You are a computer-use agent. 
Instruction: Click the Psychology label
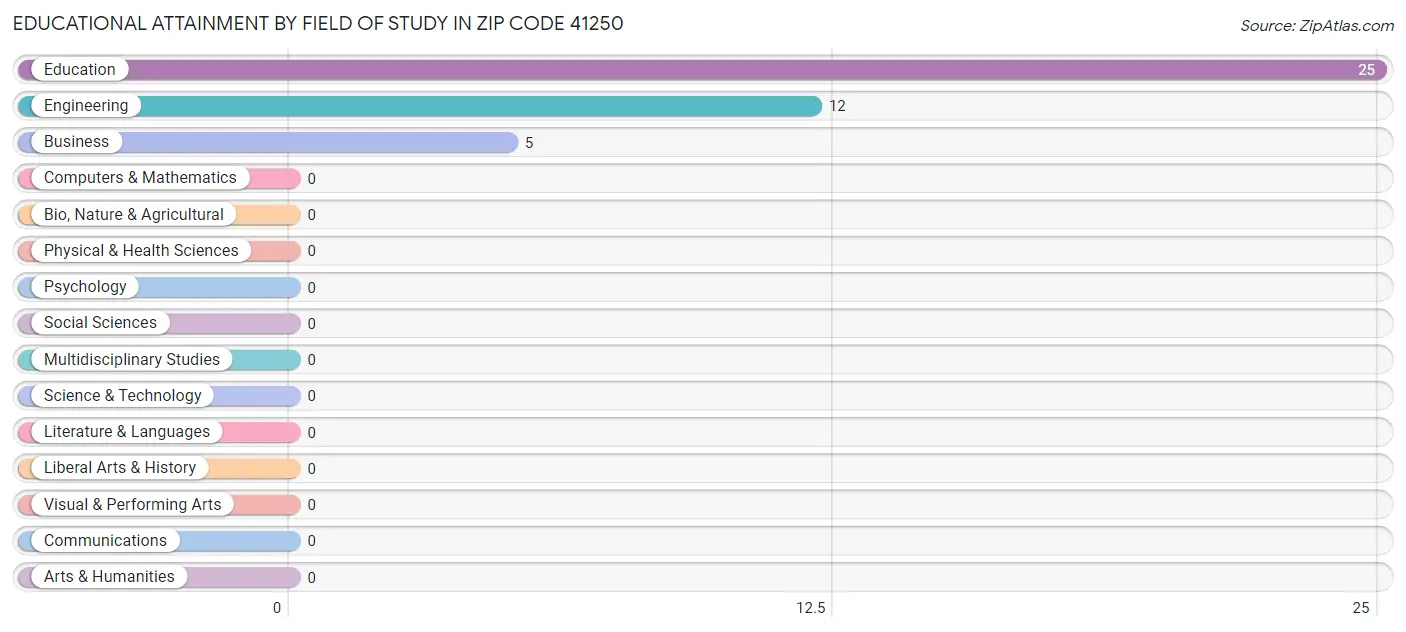tap(85, 287)
